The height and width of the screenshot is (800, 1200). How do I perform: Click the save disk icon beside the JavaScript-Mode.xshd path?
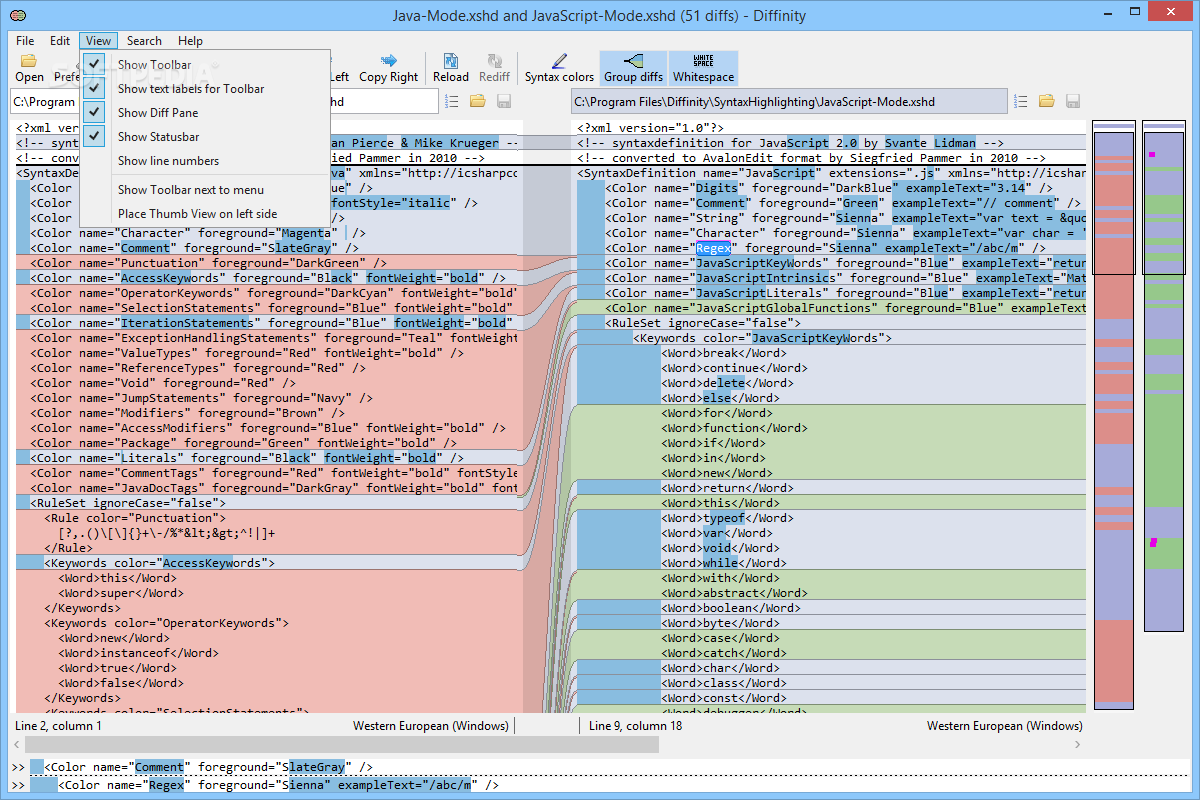[x=1073, y=101]
